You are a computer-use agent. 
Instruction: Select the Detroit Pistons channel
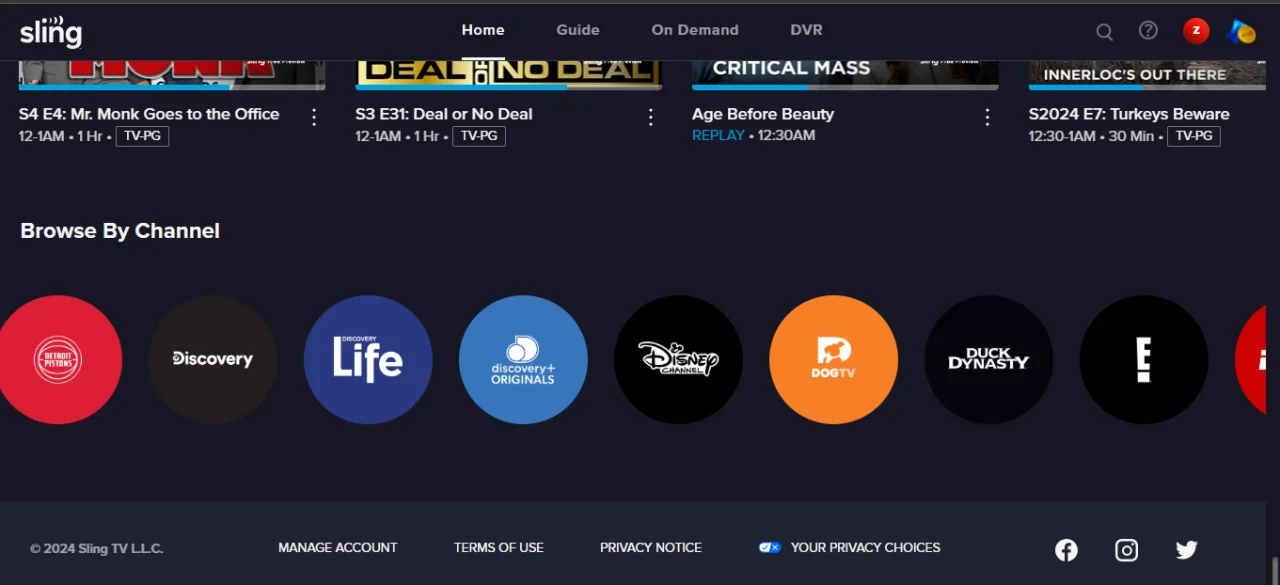pos(58,360)
